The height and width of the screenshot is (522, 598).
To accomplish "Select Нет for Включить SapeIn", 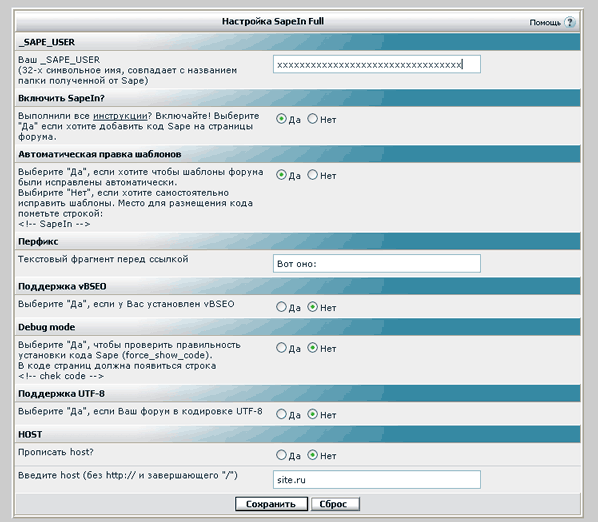I will pyautogui.click(x=312, y=119).
